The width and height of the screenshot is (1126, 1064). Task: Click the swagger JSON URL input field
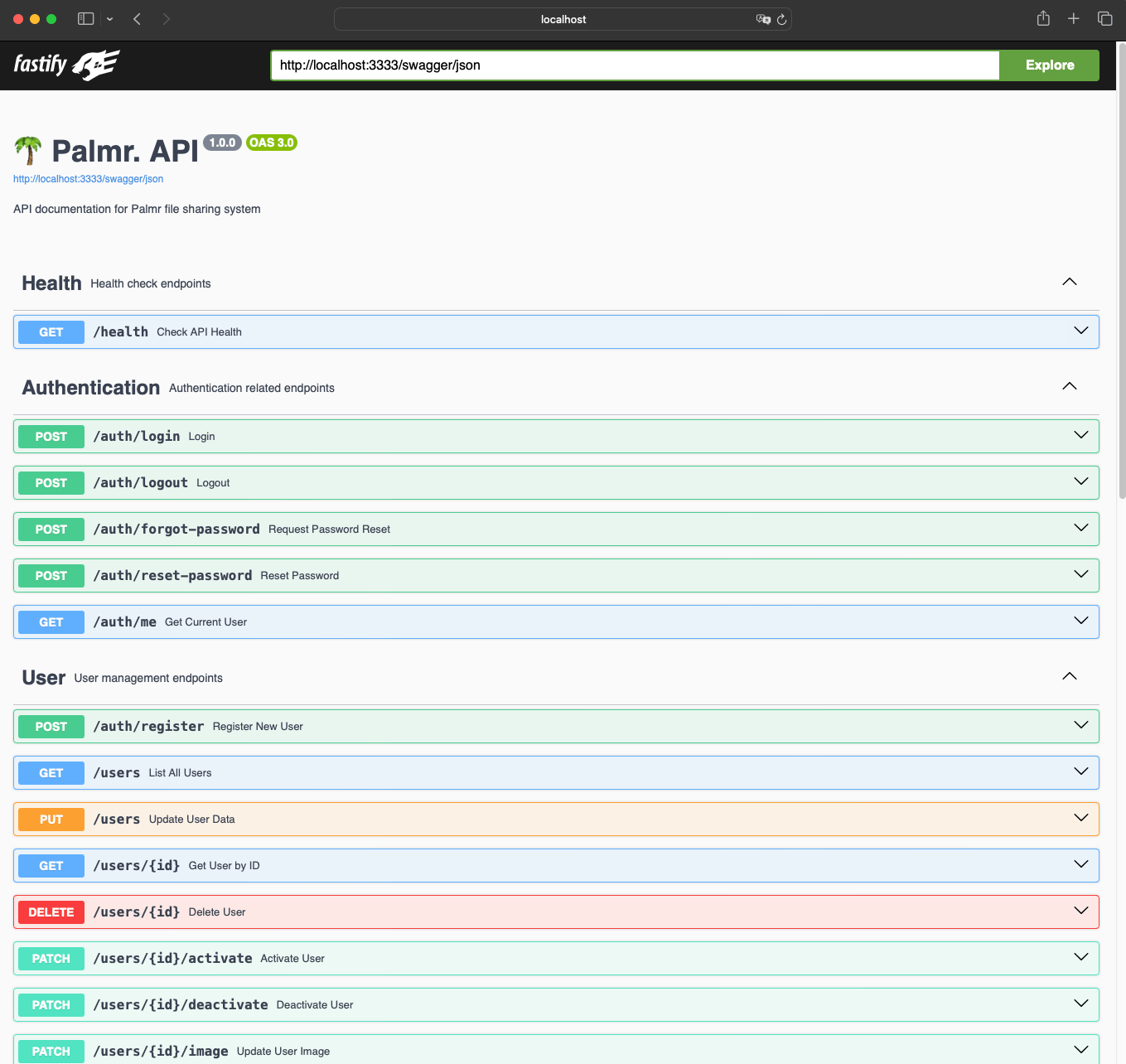click(x=635, y=65)
